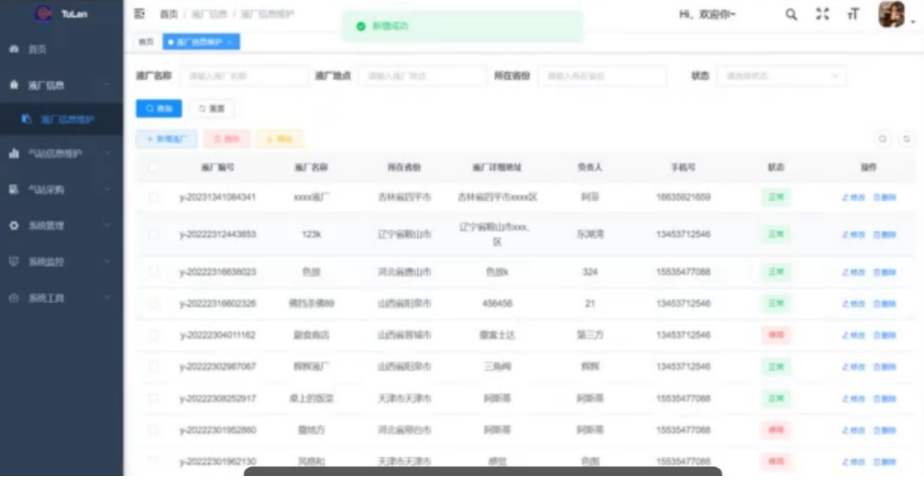This screenshot has height=480, width=924.
Task: Edit row y-20231341084341
Action: tap(853, 197)
